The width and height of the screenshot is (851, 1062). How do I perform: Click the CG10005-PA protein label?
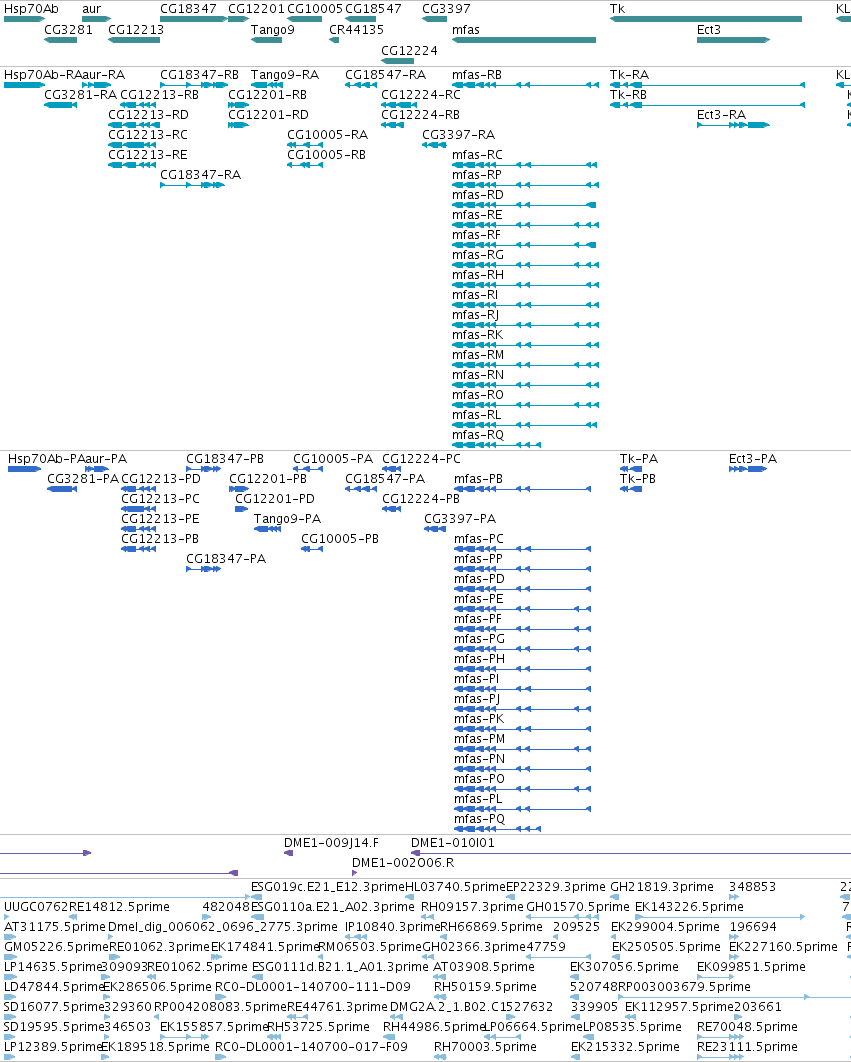coord(333,459)
